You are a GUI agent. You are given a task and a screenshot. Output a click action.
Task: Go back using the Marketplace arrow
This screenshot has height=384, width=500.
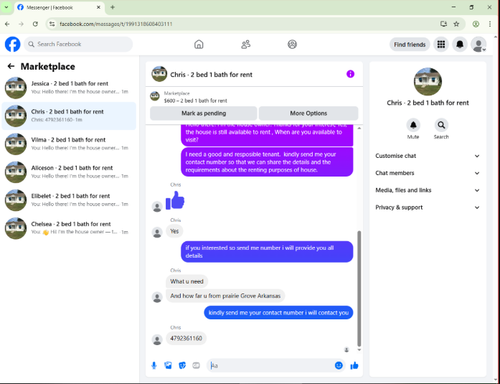[11, 66]
